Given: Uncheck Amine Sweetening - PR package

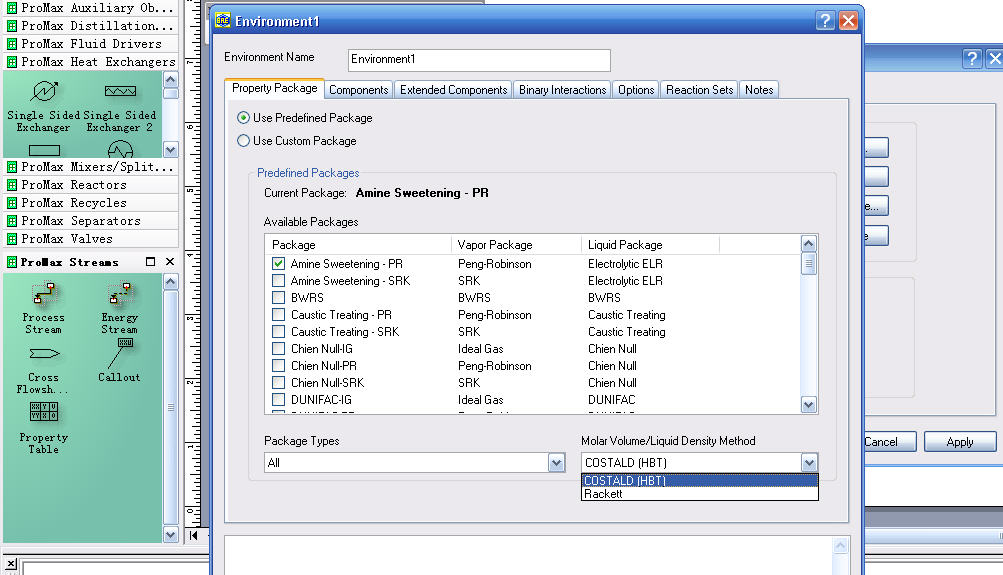Looking at the screenshot, I should pos(278,264).
